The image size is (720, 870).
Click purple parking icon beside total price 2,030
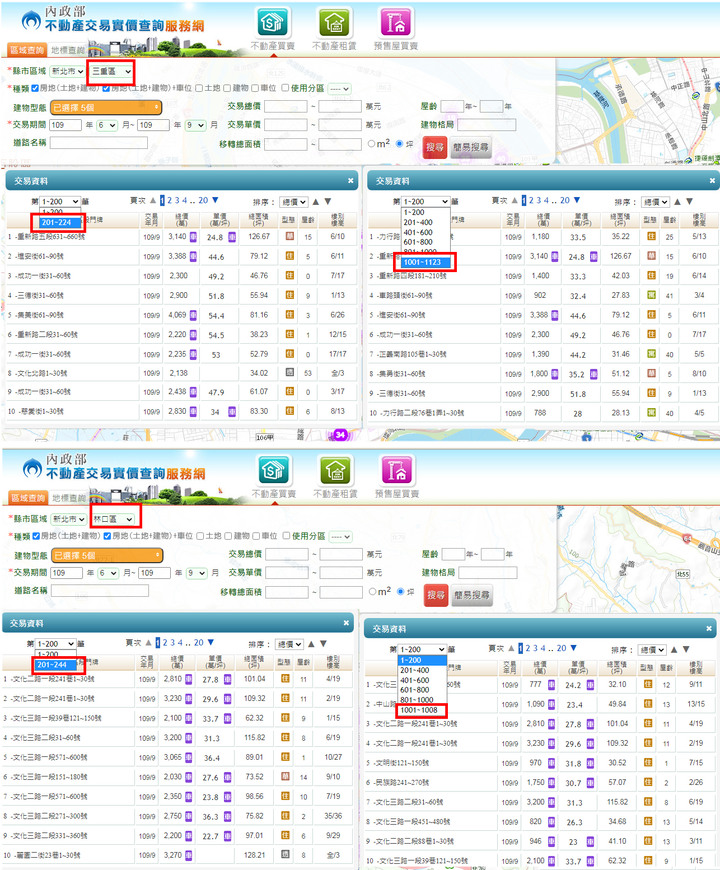tap(189, 777)
